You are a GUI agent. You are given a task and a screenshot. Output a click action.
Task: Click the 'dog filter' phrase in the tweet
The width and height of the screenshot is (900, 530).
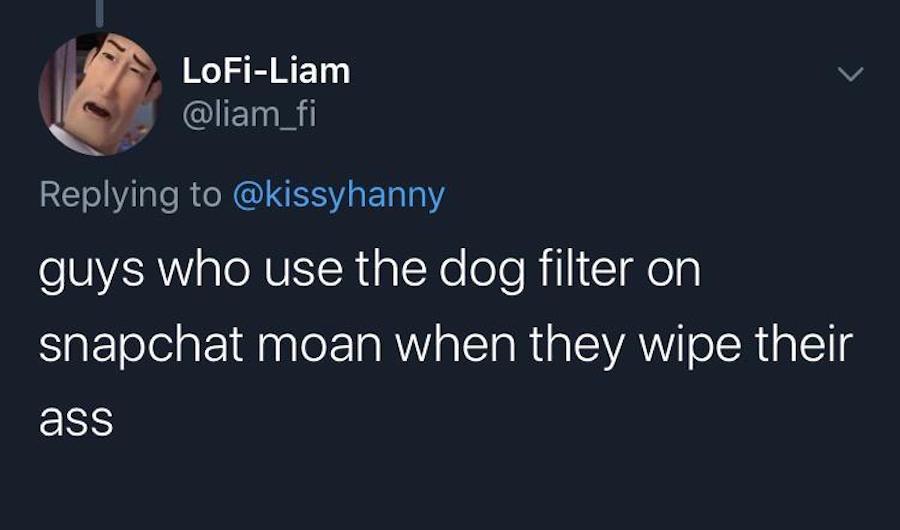point(536,271)
